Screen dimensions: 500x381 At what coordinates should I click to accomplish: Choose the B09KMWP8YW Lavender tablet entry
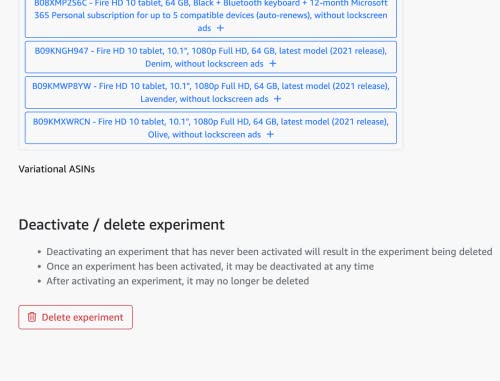pyautogui.click(x=211, y=93)
